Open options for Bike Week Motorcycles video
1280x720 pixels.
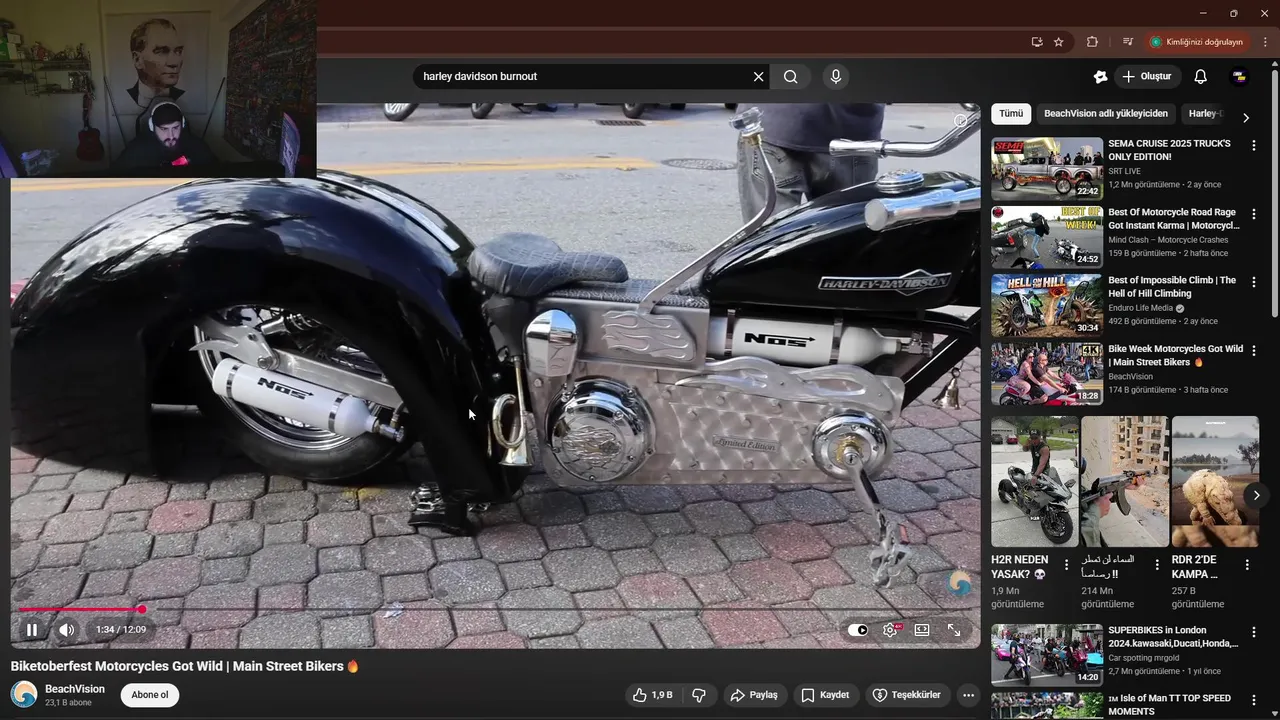pyautogui.click(x=1254, y=350)
